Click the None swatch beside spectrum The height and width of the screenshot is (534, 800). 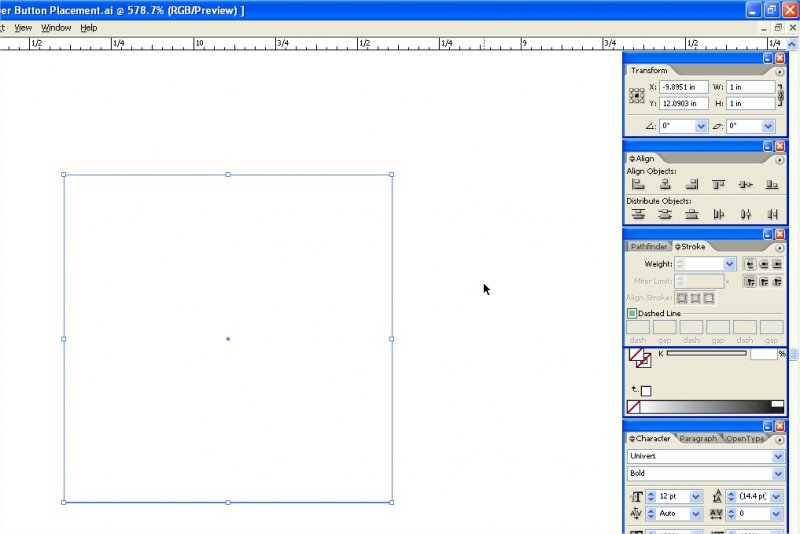634,407
